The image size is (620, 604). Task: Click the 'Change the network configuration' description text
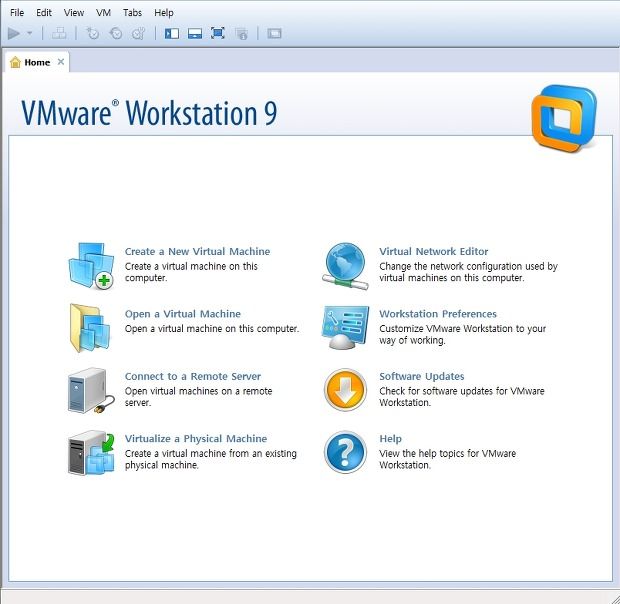pyautogui.click(x=469, y=272)
